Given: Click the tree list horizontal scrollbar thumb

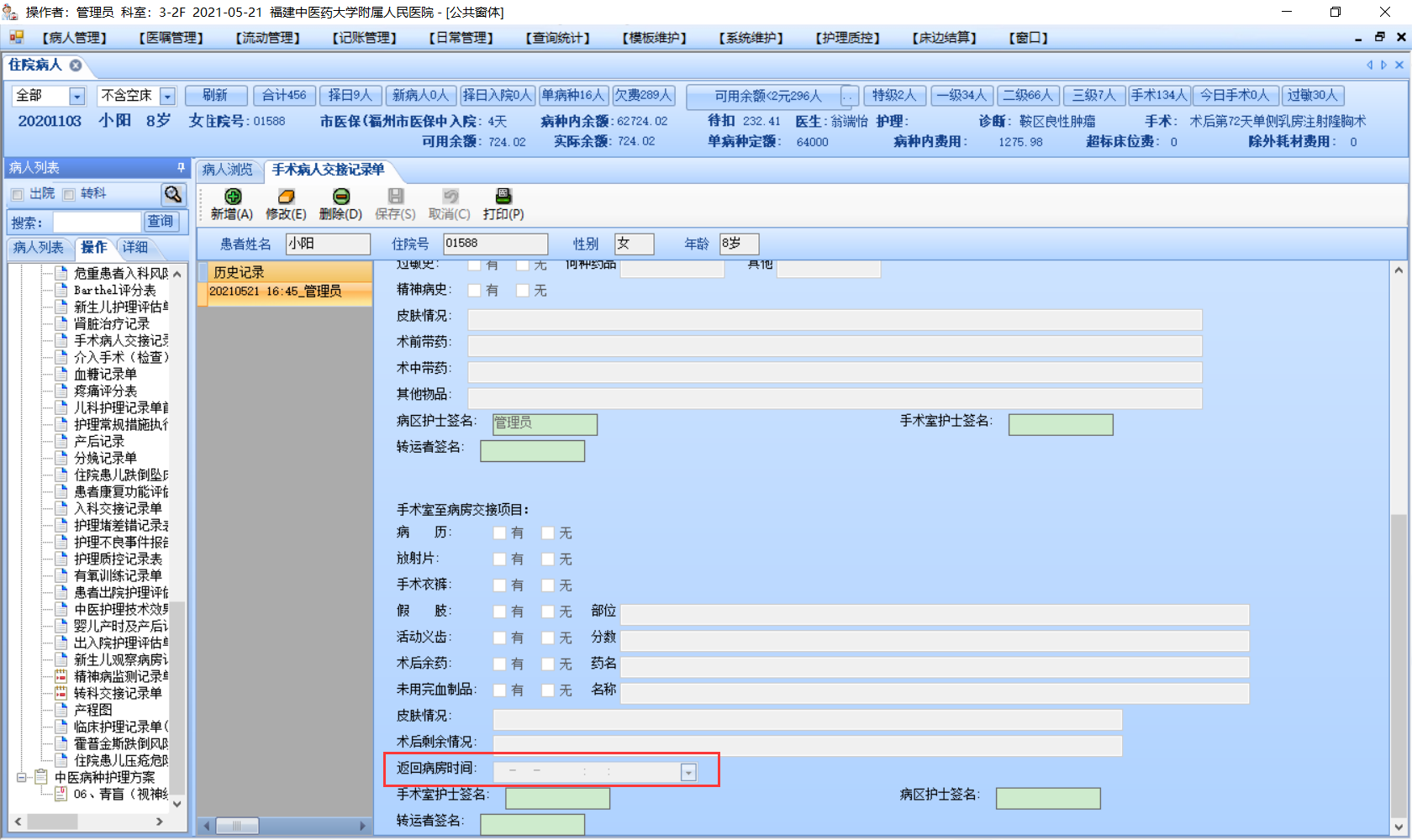Looking at the screenshot, I should click(x=52, y=821).
